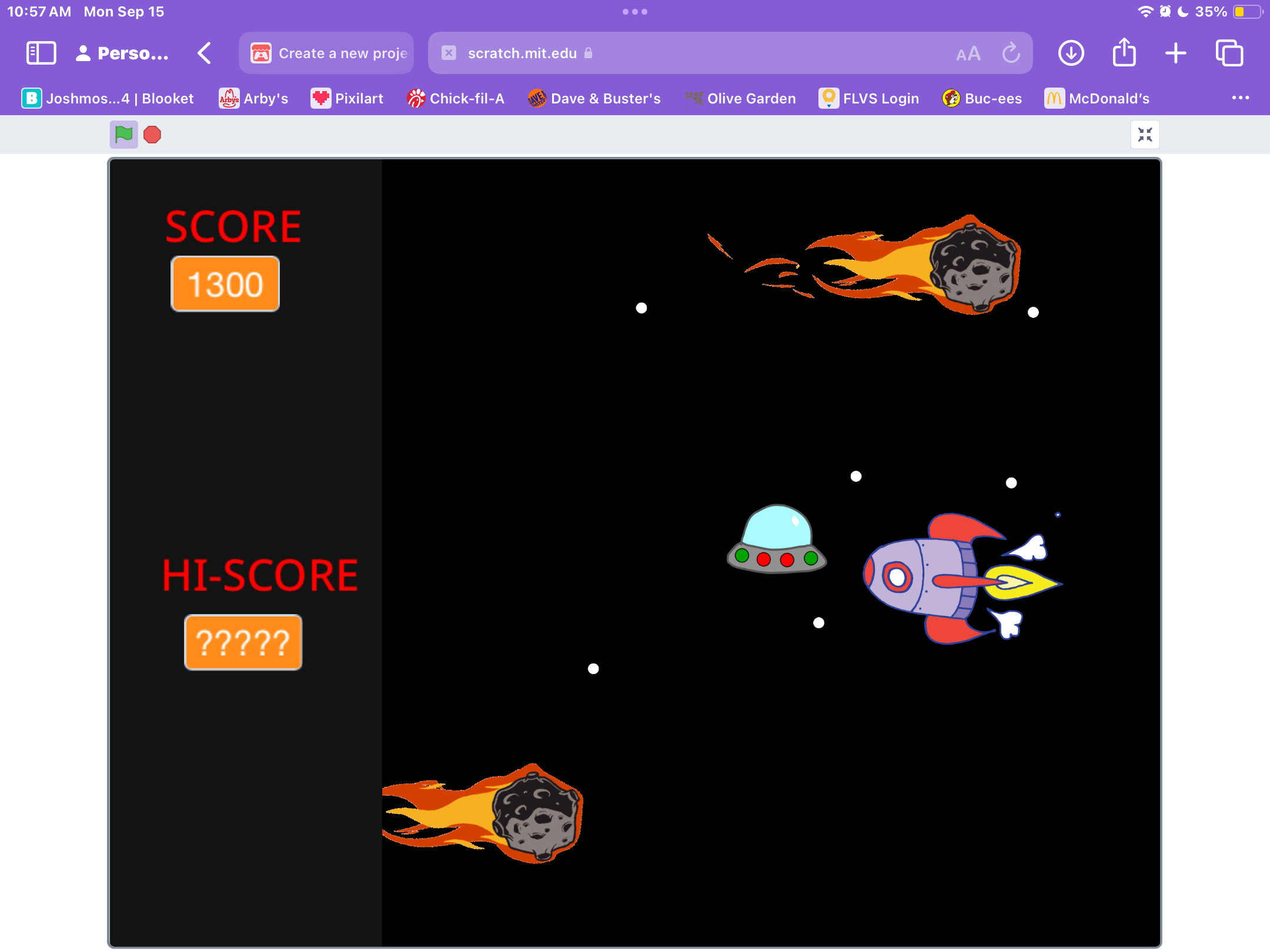Open a new tab
The height and width of the screenshot is (952, 1270).
point(1175,53)
